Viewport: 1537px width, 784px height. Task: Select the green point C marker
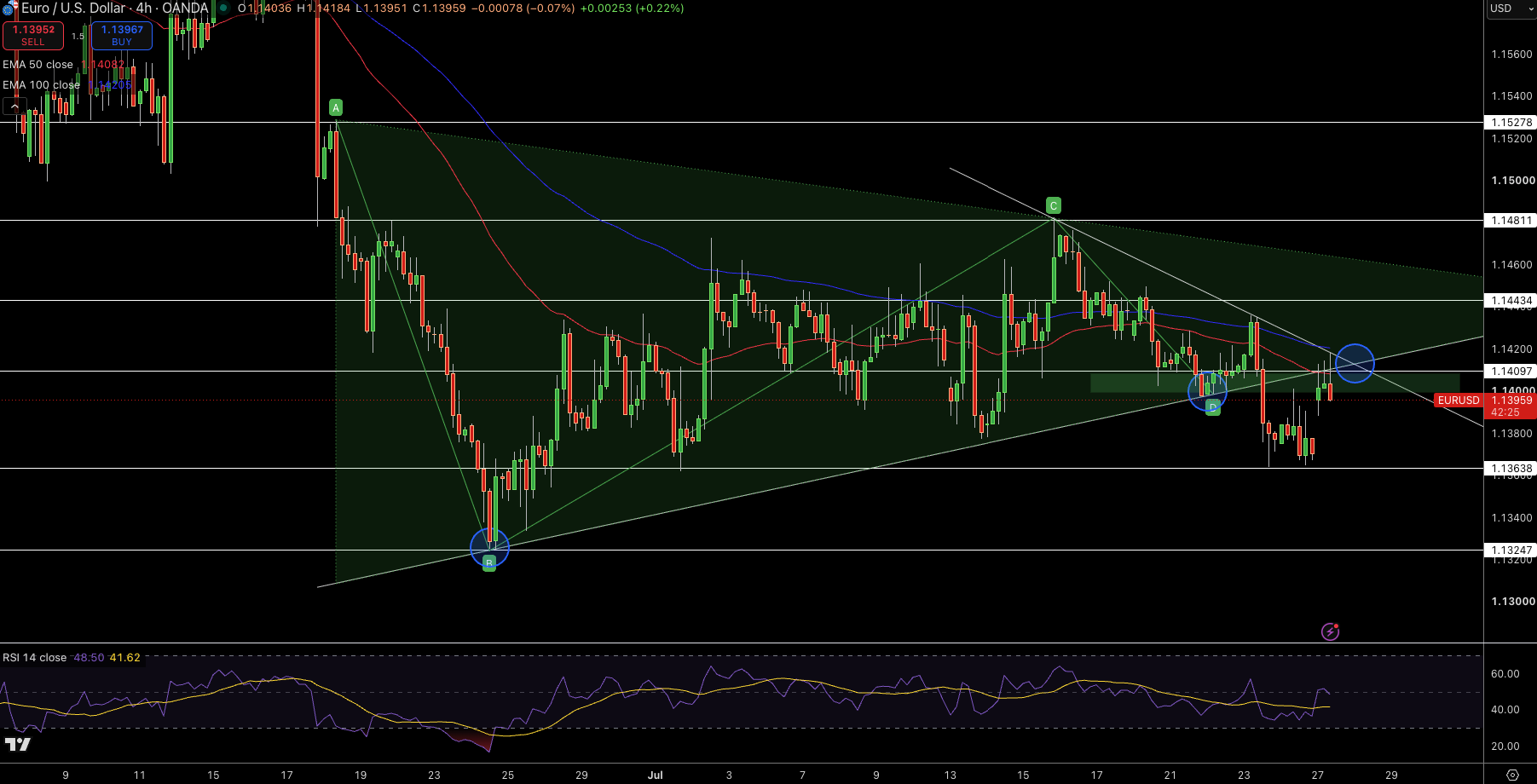(x=1054, y=205)
